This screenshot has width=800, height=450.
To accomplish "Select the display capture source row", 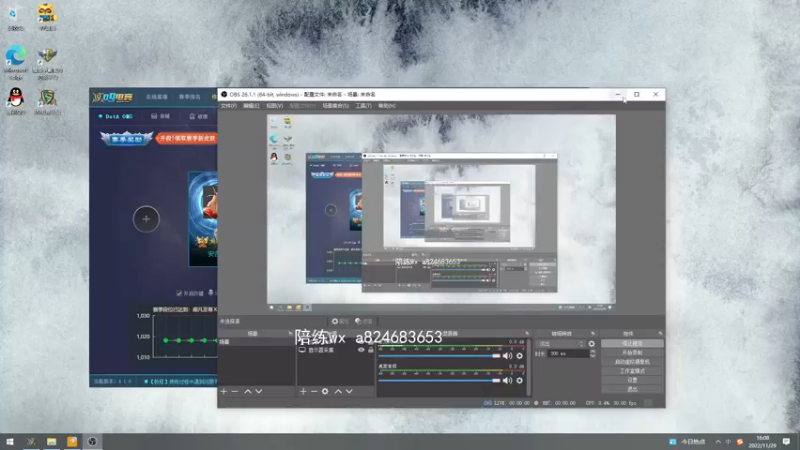I will (x=335, y=350).
